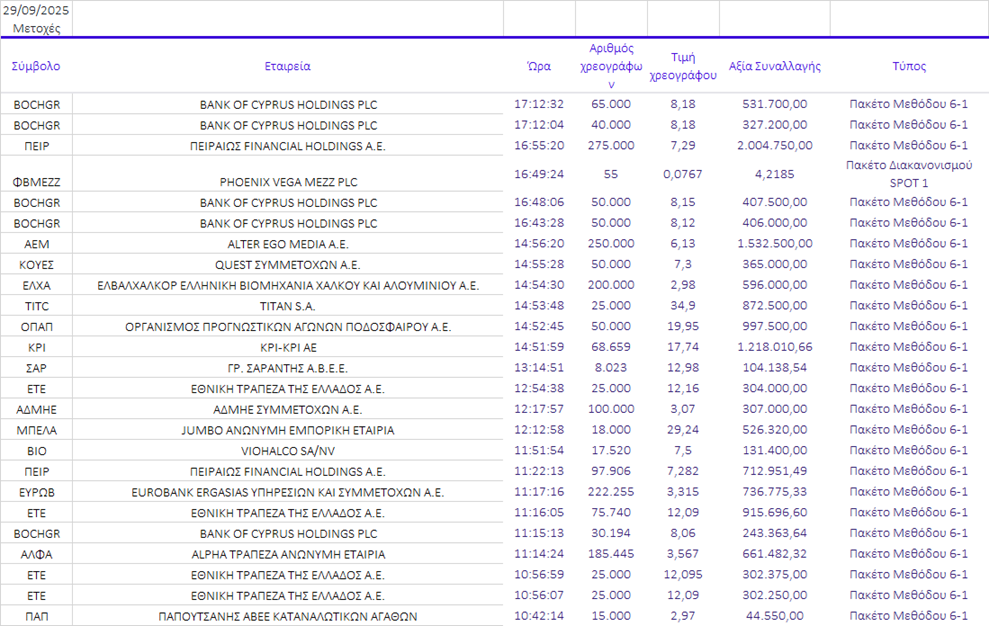
Task: Select the Τύπος column header
Action: coord(909,66)
